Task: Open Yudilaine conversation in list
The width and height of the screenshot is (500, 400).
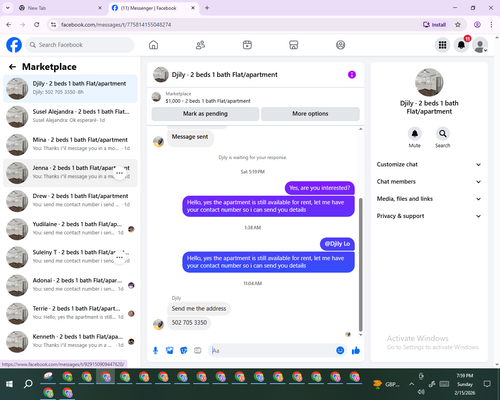Action: 70,229
